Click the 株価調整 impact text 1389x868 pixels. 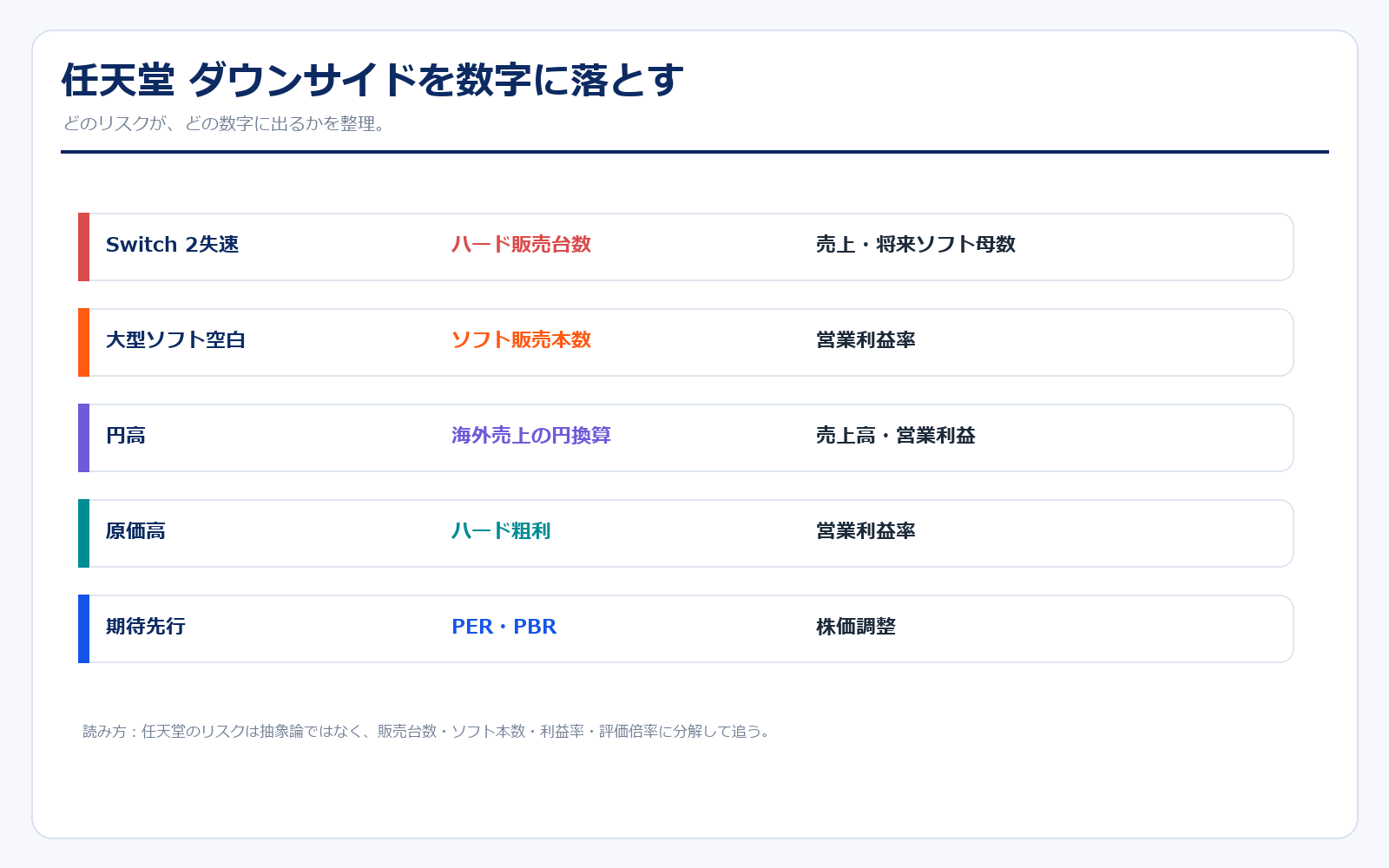[x=856, y=627]
